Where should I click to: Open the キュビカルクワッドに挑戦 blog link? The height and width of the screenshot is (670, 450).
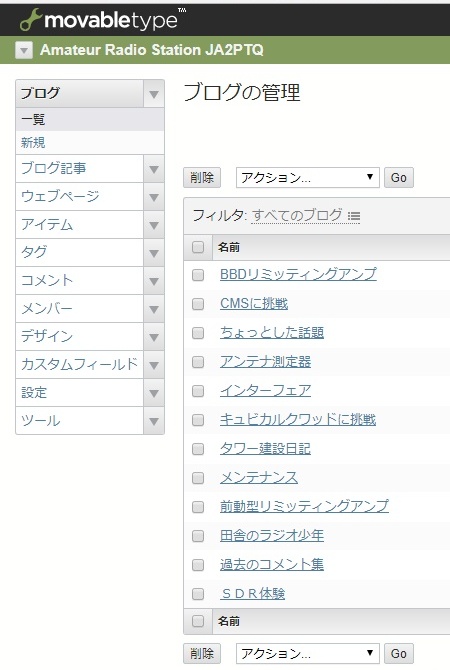coord(298,419)
